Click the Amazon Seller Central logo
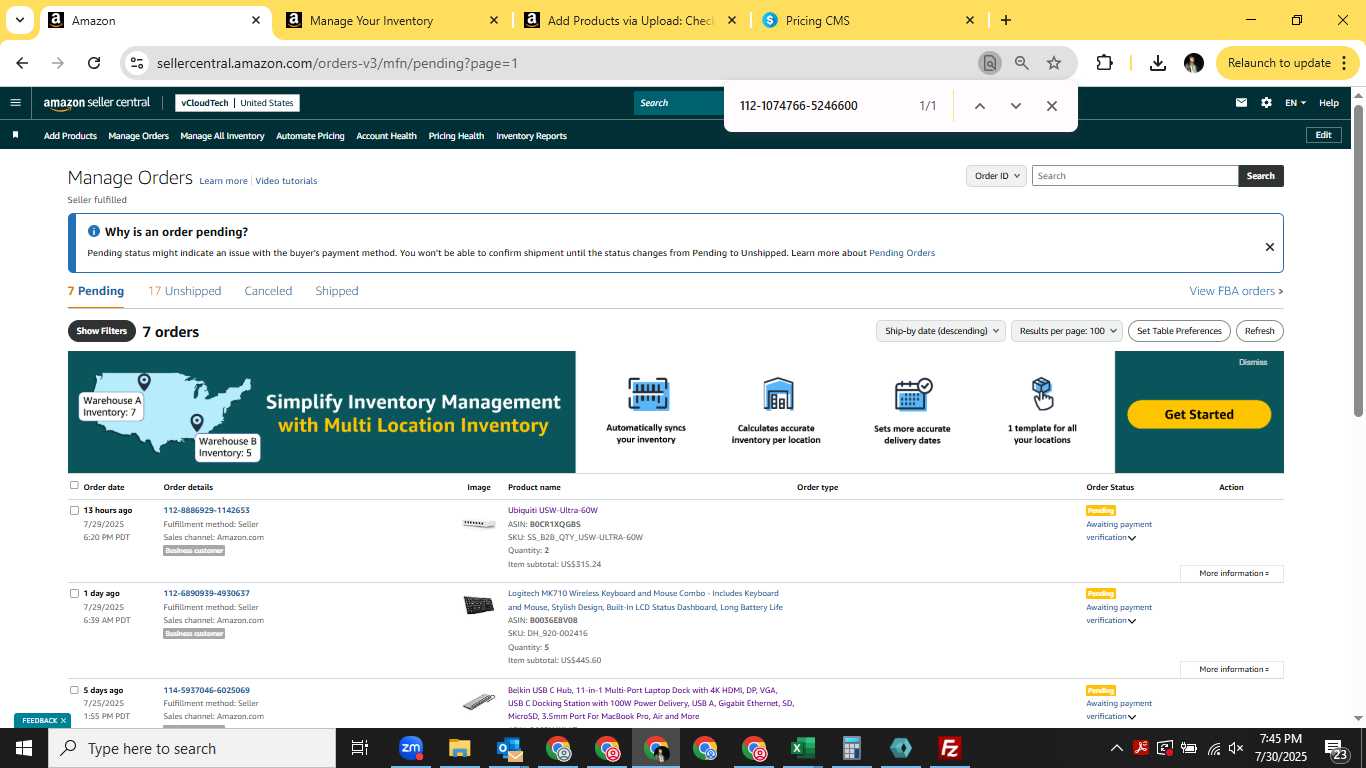Image resolution: width=1366 pixels, height=768 pixels. coord(97,103)
